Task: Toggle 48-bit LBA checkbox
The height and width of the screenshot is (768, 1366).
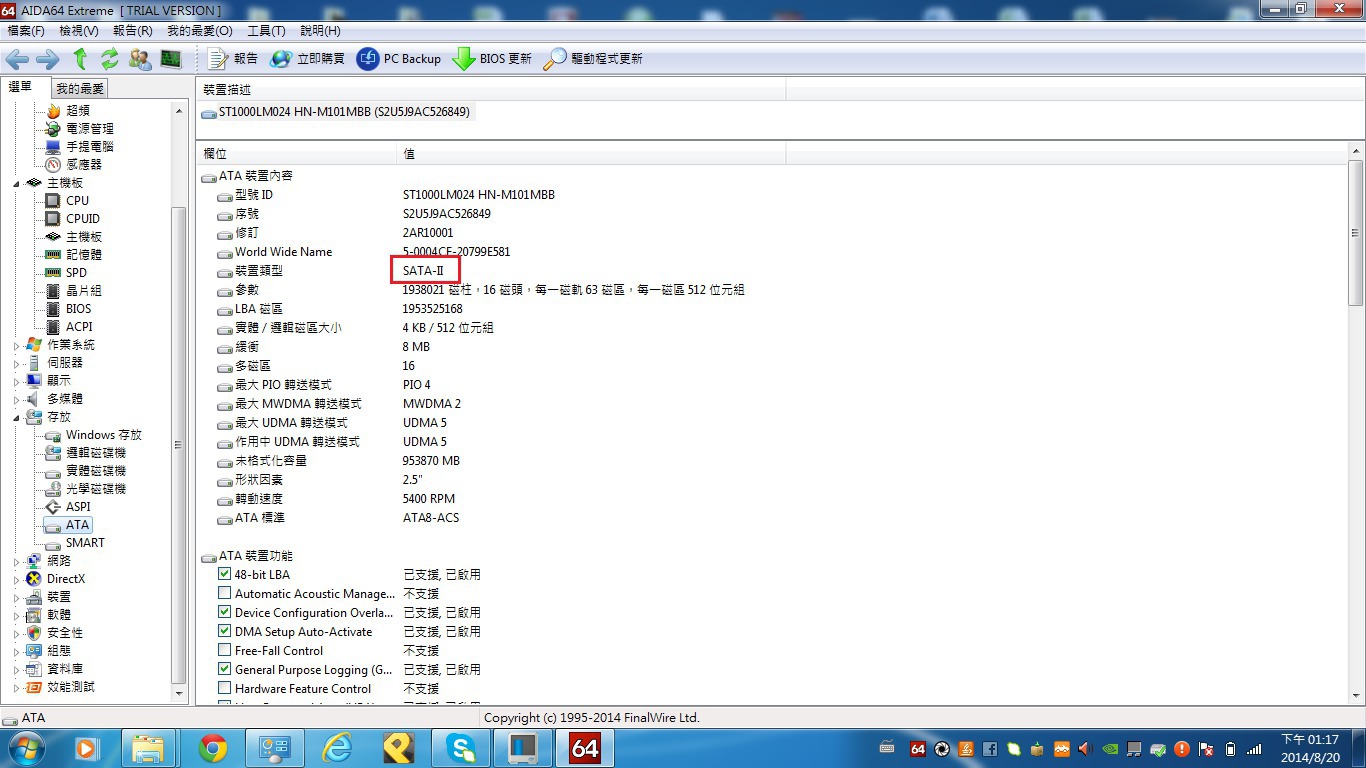Action: pyautogui.click(x=225, y=575)
